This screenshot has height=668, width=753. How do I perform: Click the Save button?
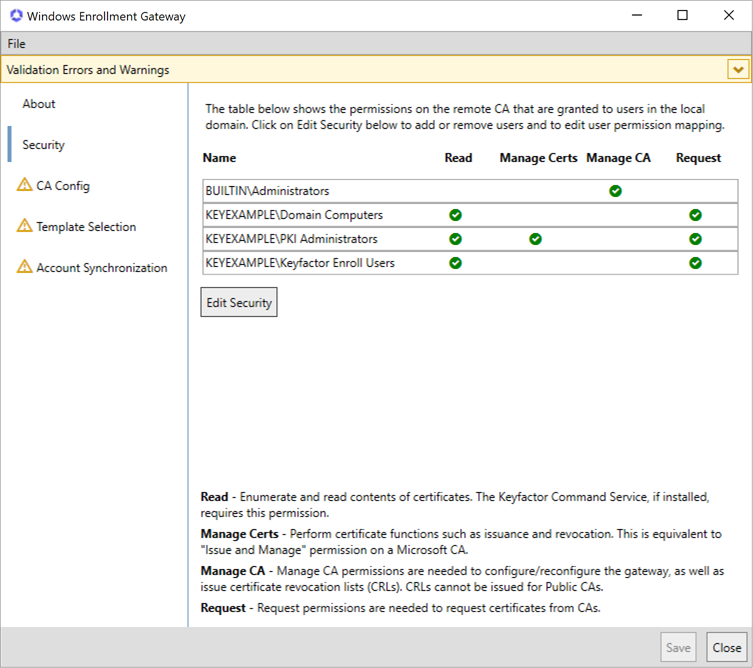(x=678, y=648)
